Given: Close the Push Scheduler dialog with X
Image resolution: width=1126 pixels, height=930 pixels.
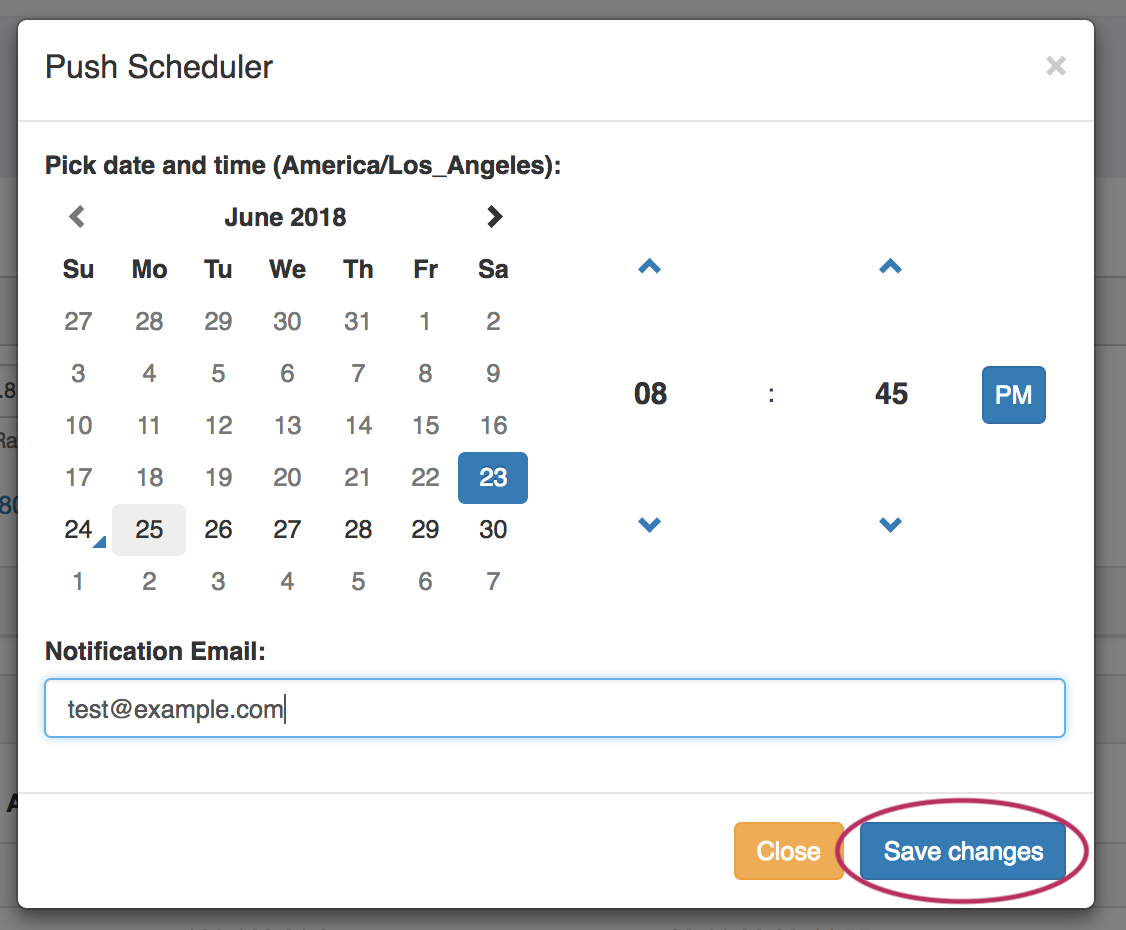Looking at the screenshot, I should pyautogui.click(x=1055, y=67).
